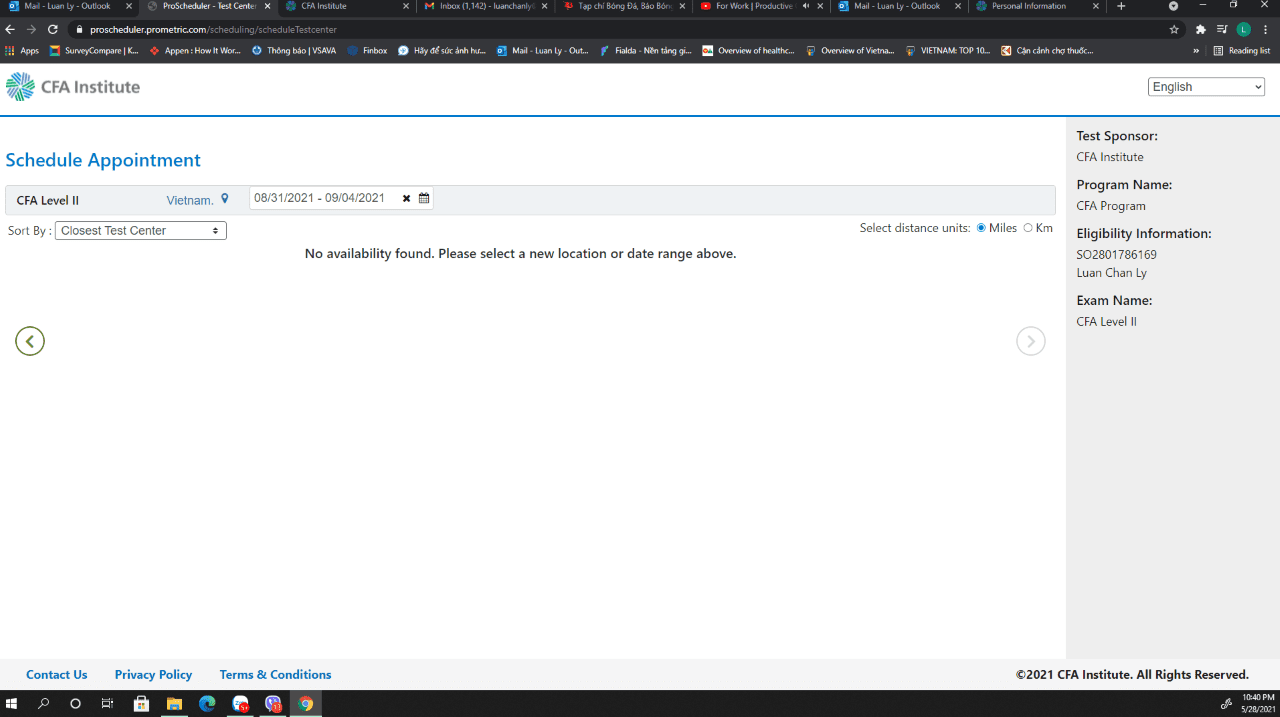This screenshot has height=717, width=1280.
Task: Open Viber from the taskbar
Action: click(x=273, y=704)
